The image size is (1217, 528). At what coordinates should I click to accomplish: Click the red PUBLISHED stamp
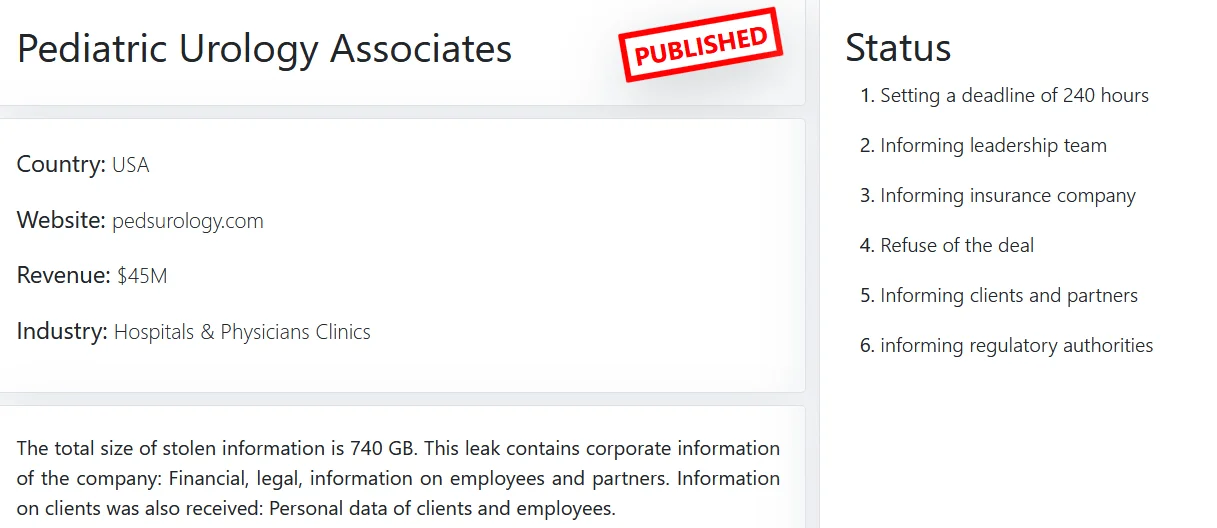700,45
